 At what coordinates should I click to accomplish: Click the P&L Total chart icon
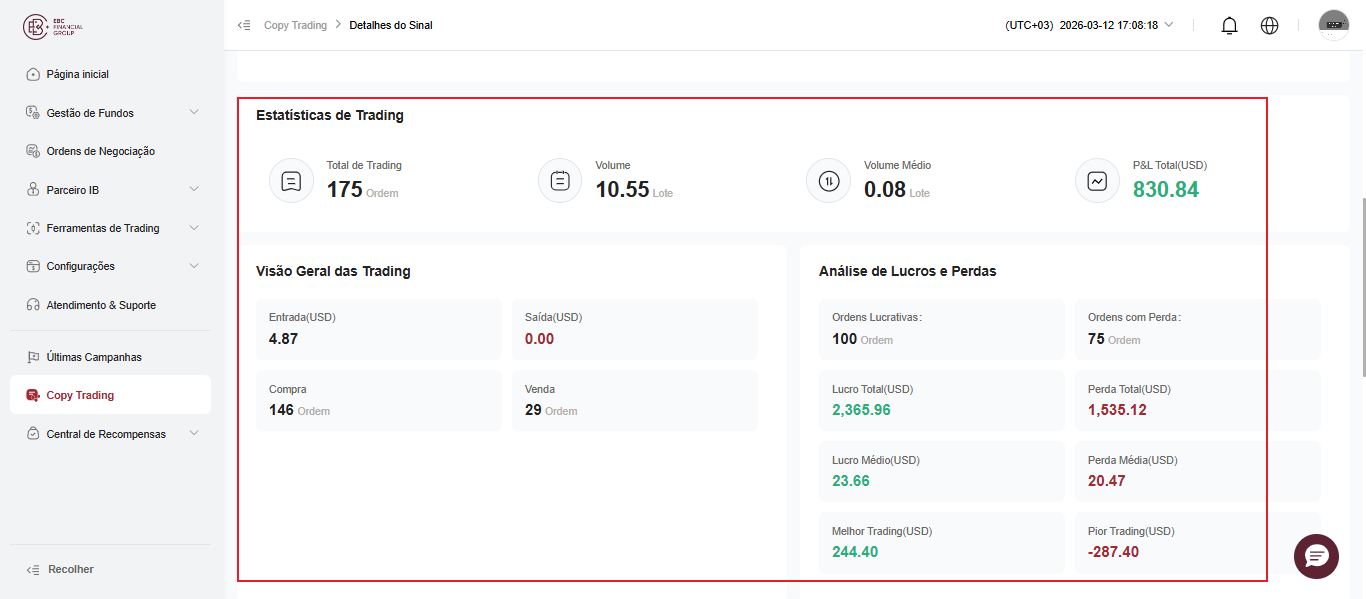click(x=1097, y=181)
